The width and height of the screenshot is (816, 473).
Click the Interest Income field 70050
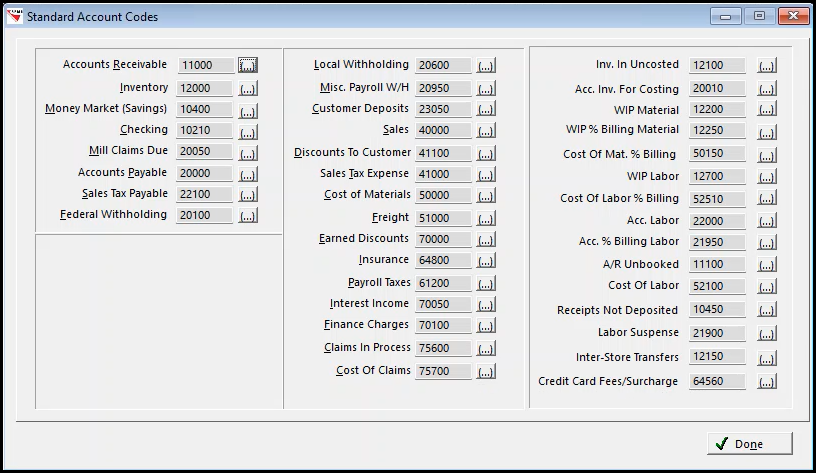pos(443,304)
